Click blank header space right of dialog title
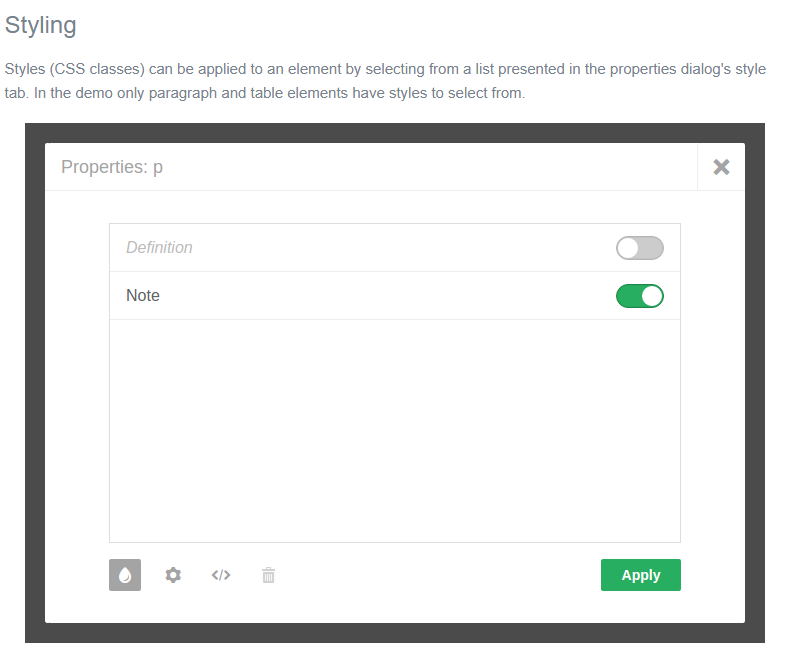The width and height of the screenshot is (801, 652). click(430, 167)
